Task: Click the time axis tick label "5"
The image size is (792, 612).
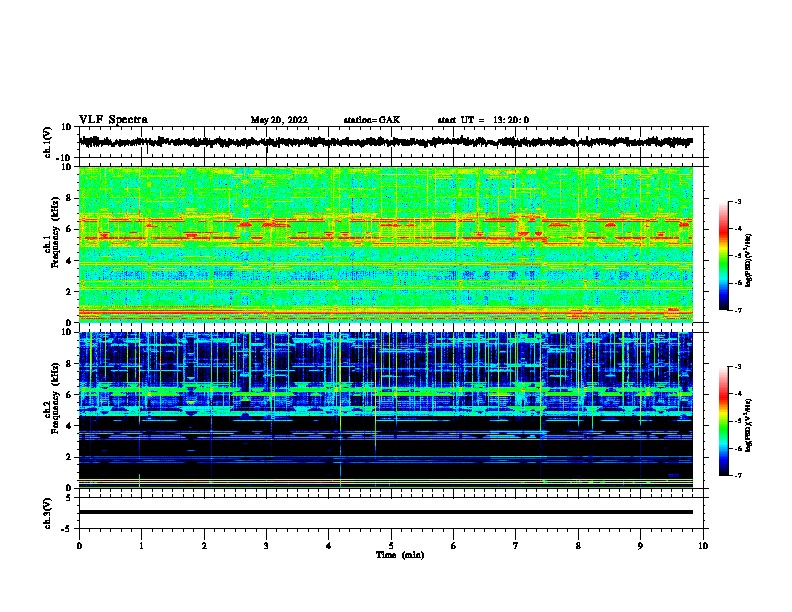Action: (x=391, y=546)
